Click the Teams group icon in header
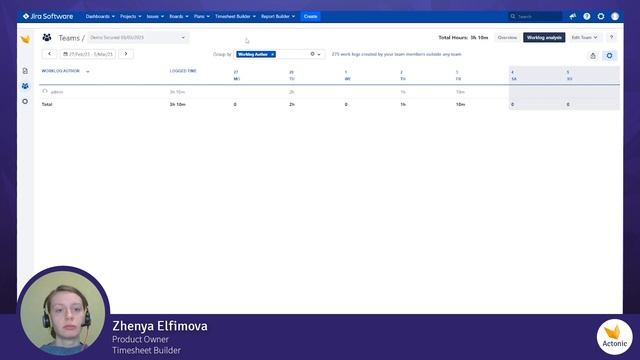This screenshot has width=640, height=360. click(x=47, y=38)
